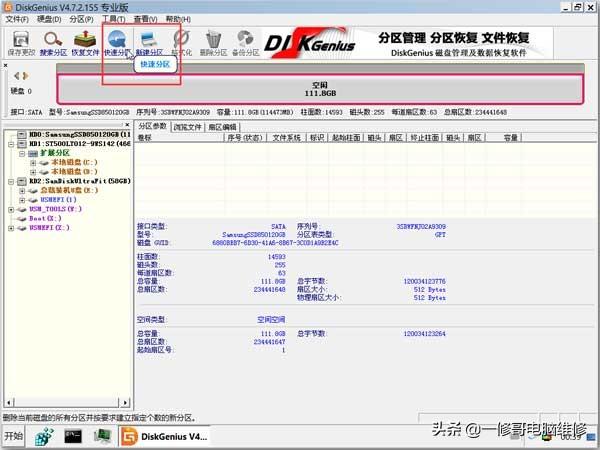The width and height of the screenshot is (600, 450).
Task: Select 本地磁盘 (C:) label in tree
Action: (x=74, y=163)
